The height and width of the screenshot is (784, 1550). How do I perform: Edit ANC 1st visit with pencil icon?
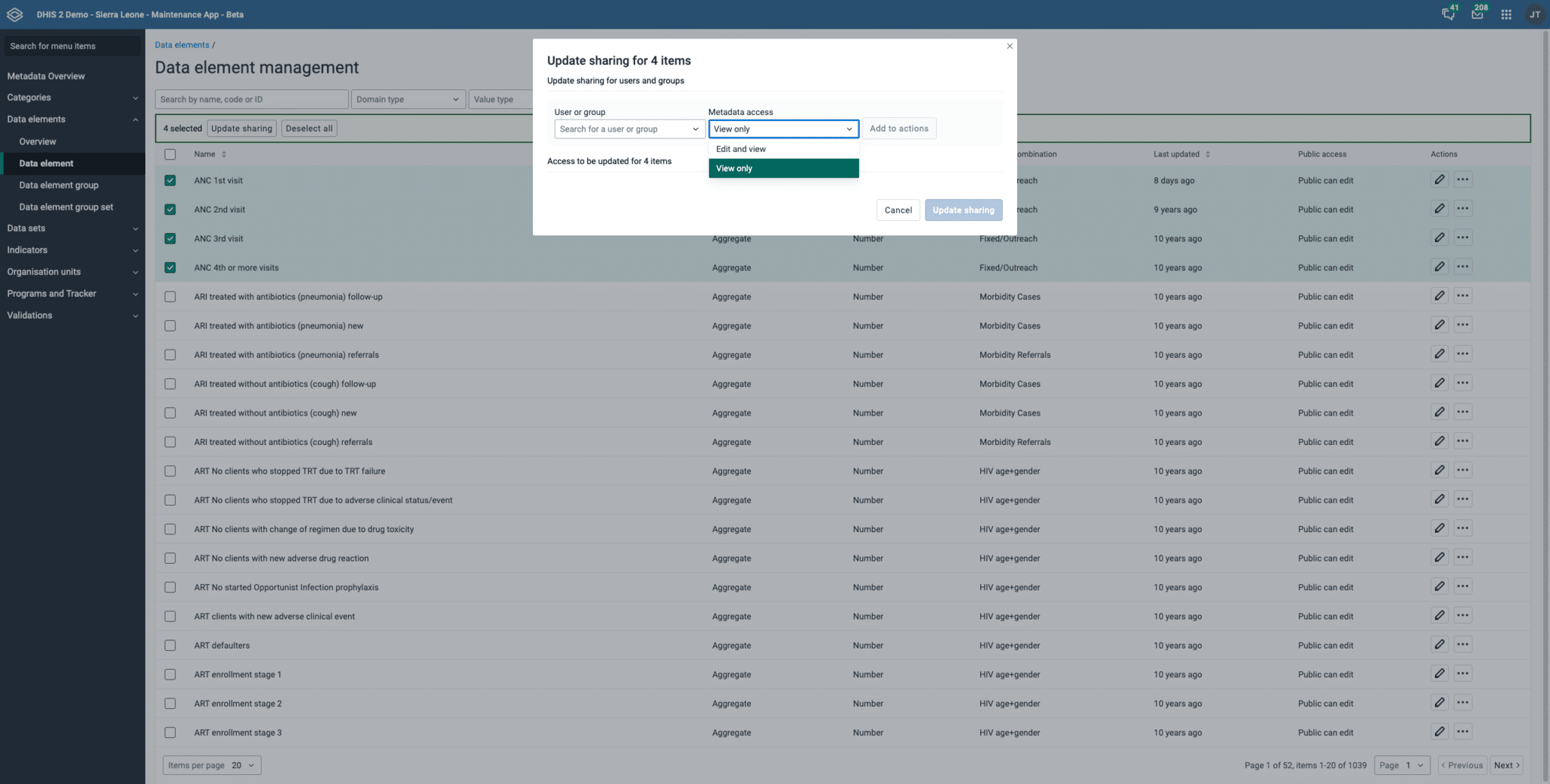pos(1439,179)
